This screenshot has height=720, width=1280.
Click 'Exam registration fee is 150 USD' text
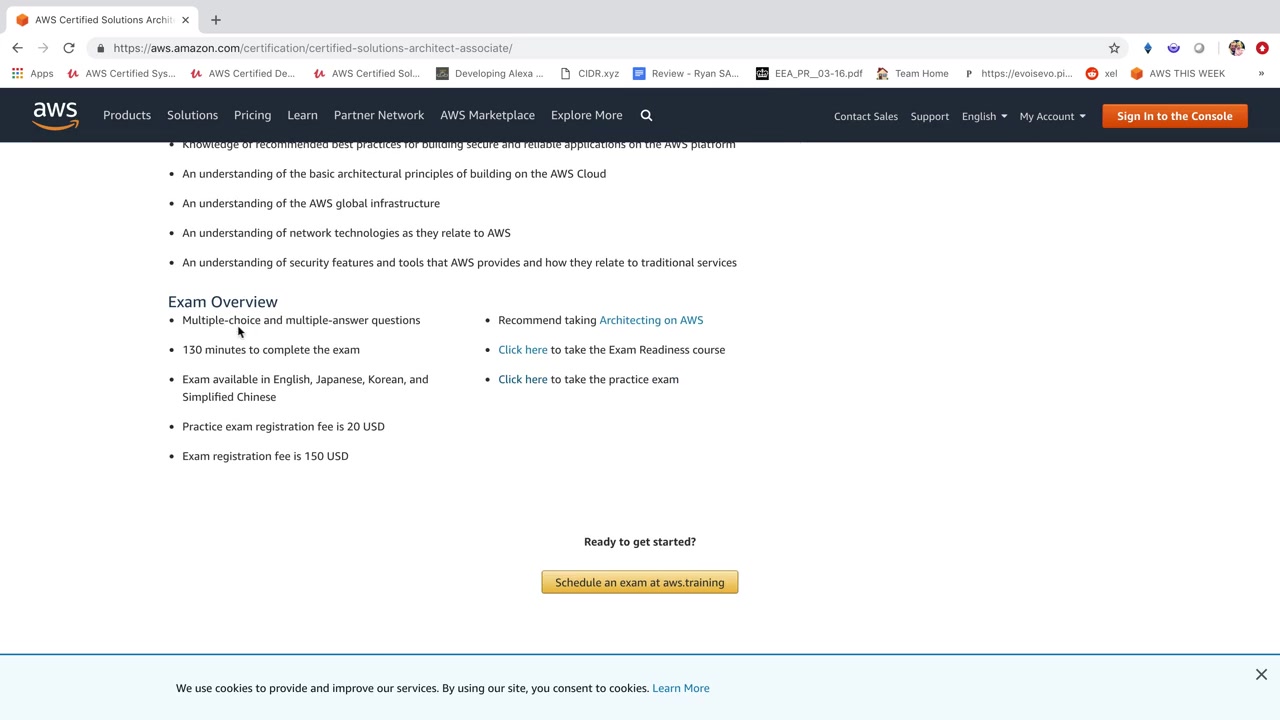pos(265,456)
